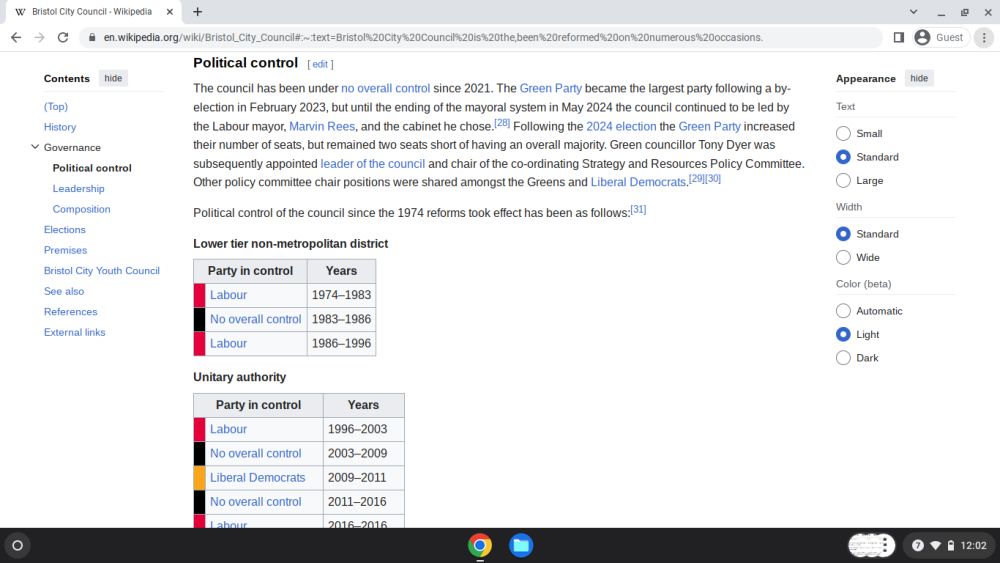
Task: Hide the Appearance panel
Action: pyautogui.click(x=919, y=78)
